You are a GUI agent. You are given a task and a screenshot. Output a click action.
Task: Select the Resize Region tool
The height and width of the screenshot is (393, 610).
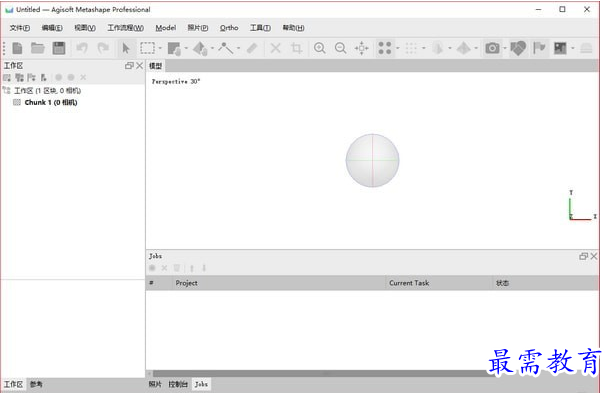tap(174, 48)
